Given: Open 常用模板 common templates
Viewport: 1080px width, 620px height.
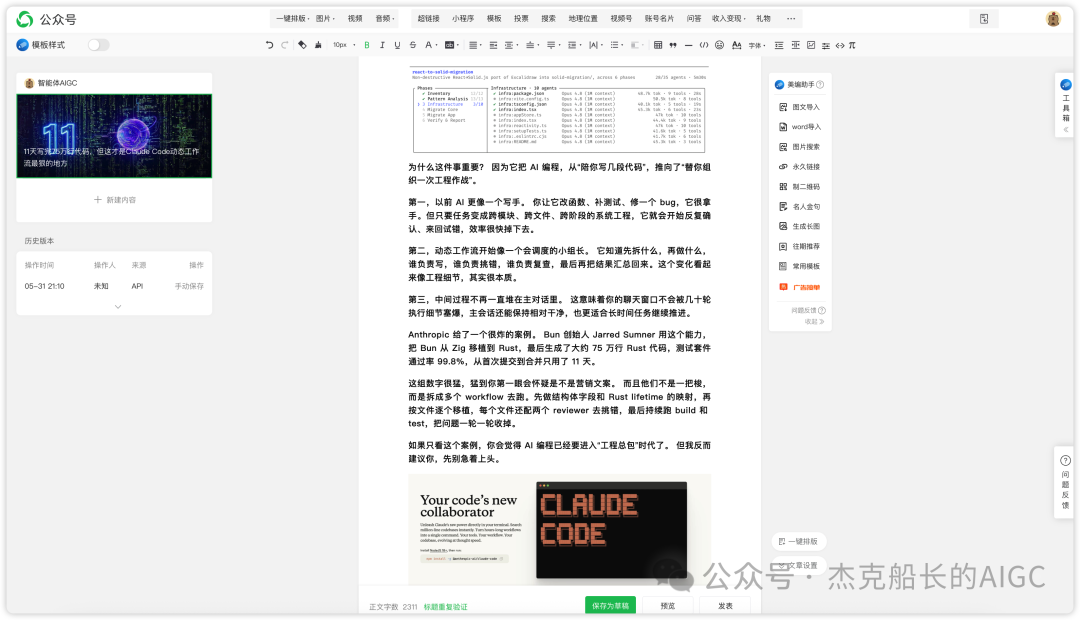Looking at the screenshot, I should [x=800, y=266].
